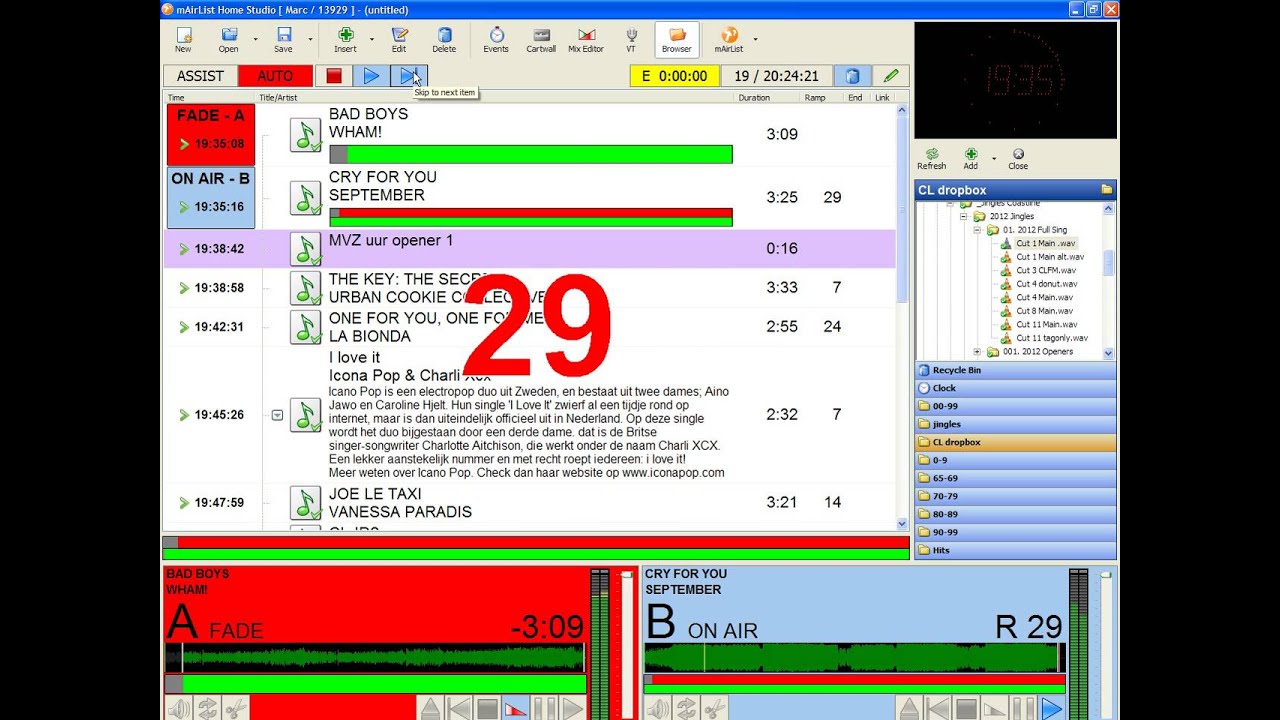Click CRY FOR YOU progress bar in playlist

pyautogui.click(x=531, y=217)
